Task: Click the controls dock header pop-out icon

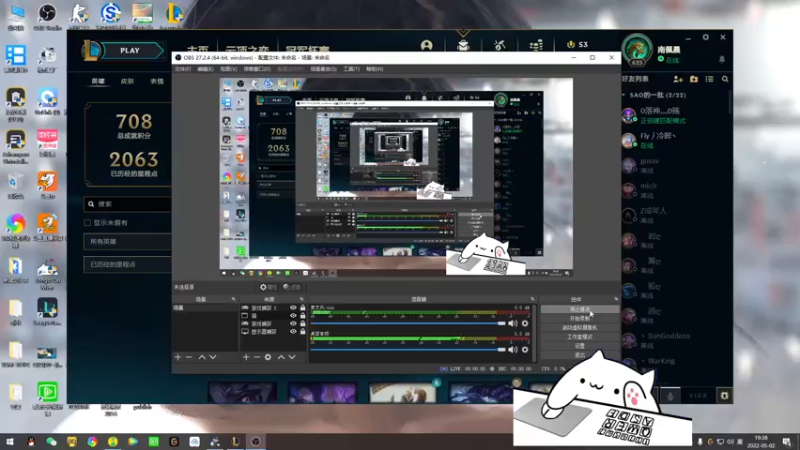Action: tap(616, 299)
